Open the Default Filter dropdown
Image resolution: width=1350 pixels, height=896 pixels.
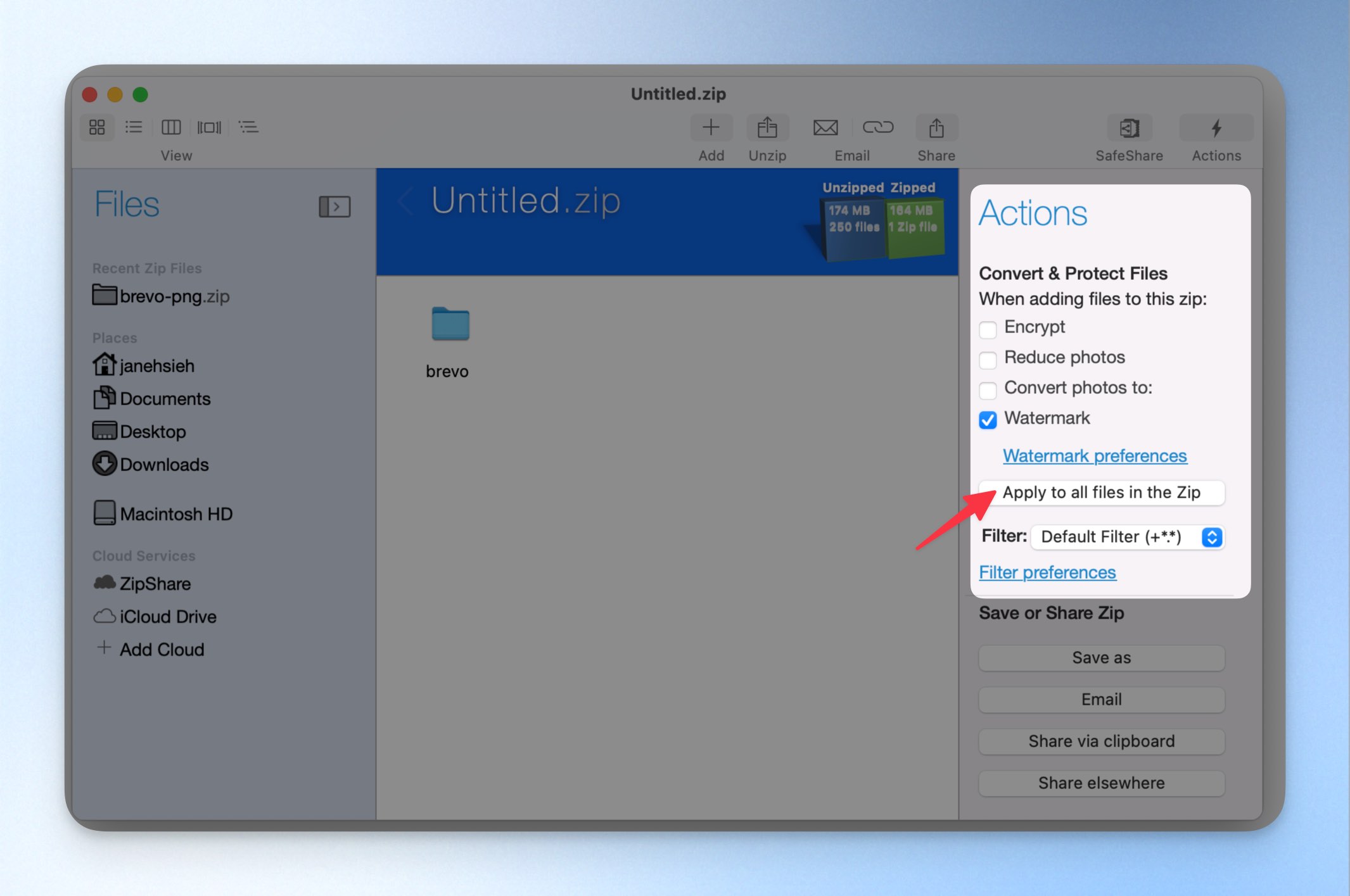point(1127,537)
